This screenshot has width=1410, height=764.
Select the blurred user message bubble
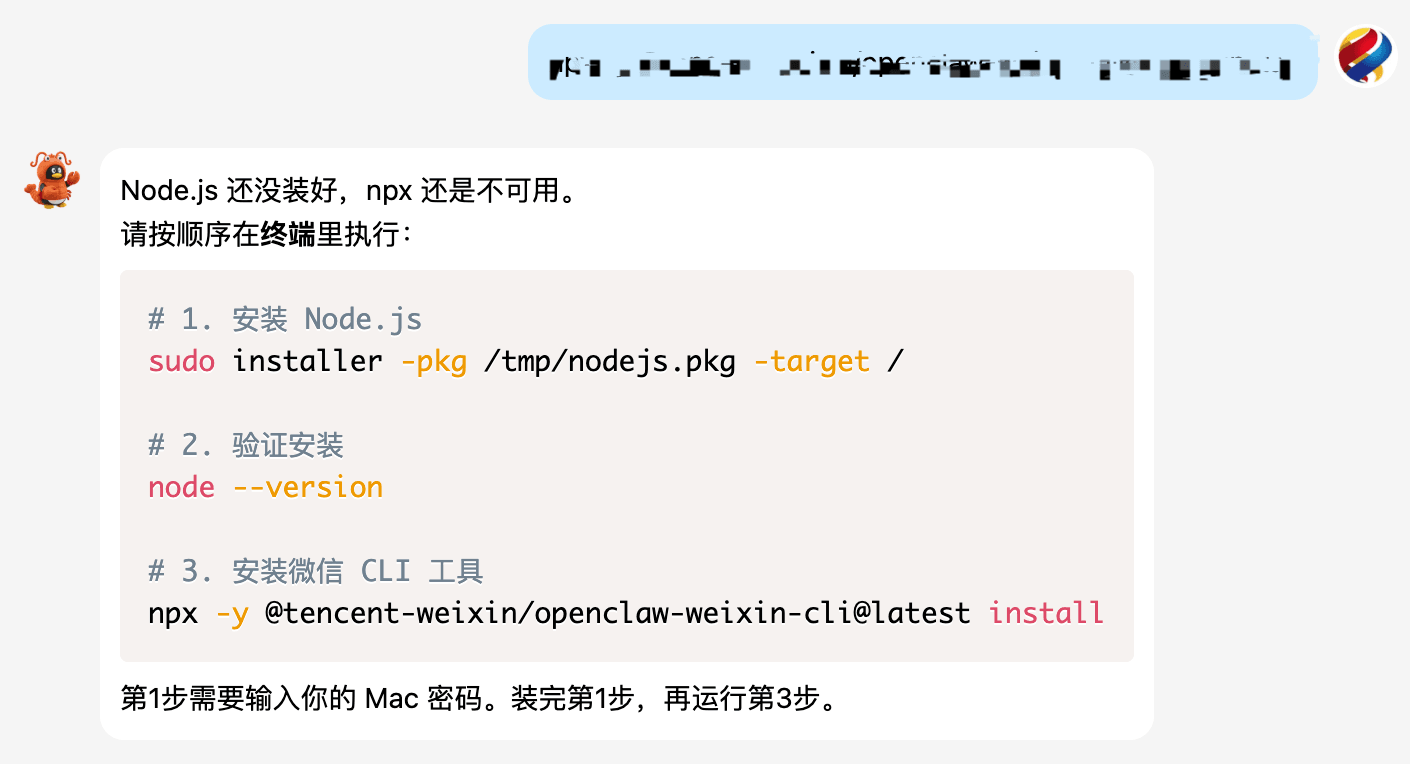point(922,62)
